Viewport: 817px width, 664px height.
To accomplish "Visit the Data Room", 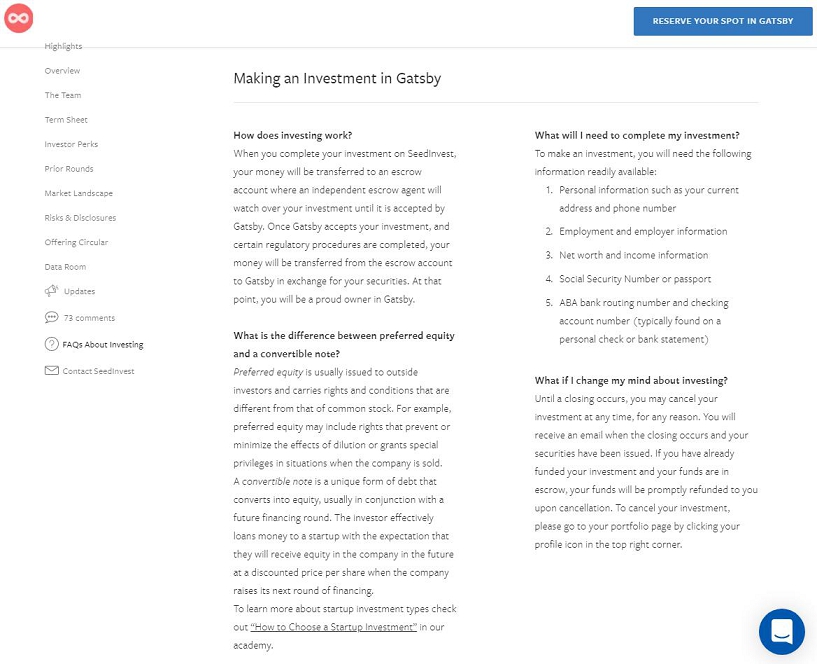I will click(x=65, y=267).
